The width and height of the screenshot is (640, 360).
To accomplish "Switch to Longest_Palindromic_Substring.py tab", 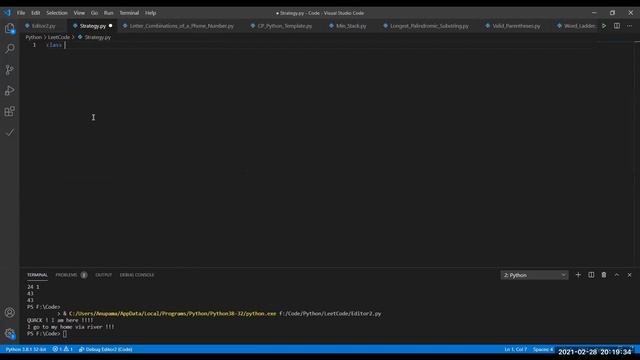I will tap(429, 26).
